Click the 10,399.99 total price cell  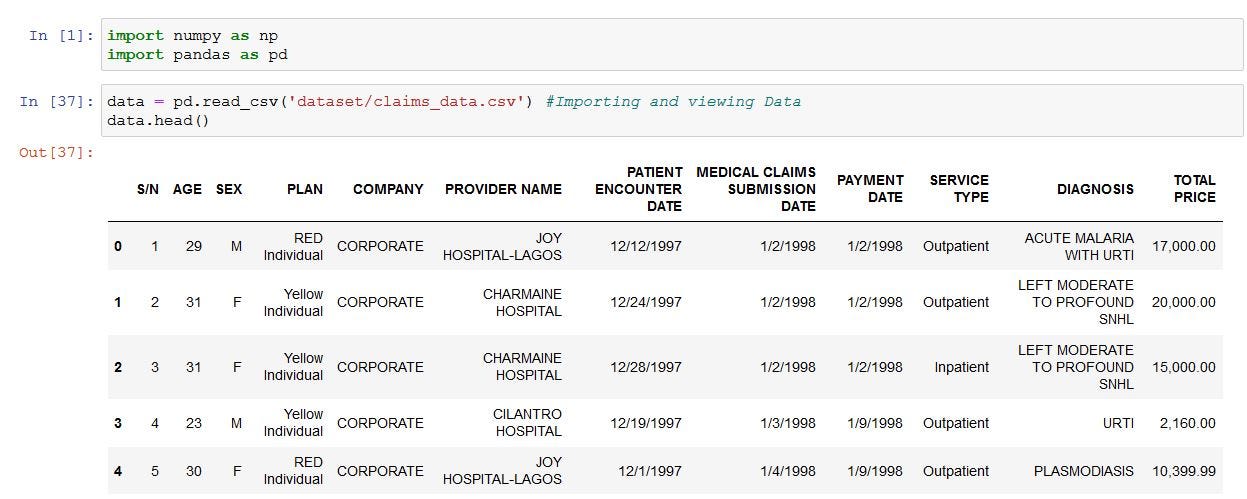(1184, 471)
